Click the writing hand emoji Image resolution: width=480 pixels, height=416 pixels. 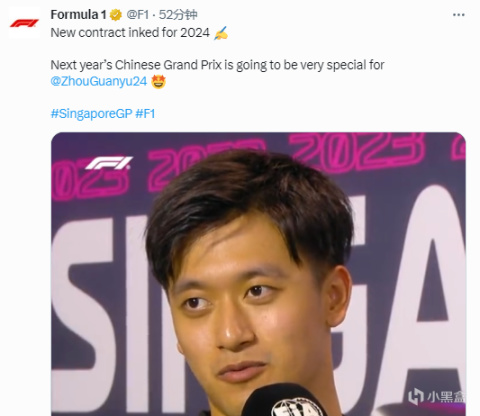click(221, 33)
